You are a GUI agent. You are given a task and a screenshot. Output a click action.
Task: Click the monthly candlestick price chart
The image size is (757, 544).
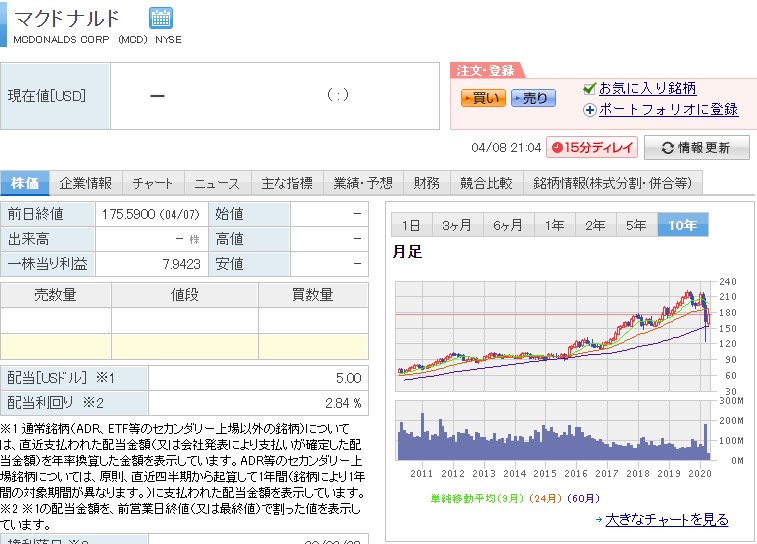[x=555, y=336]
